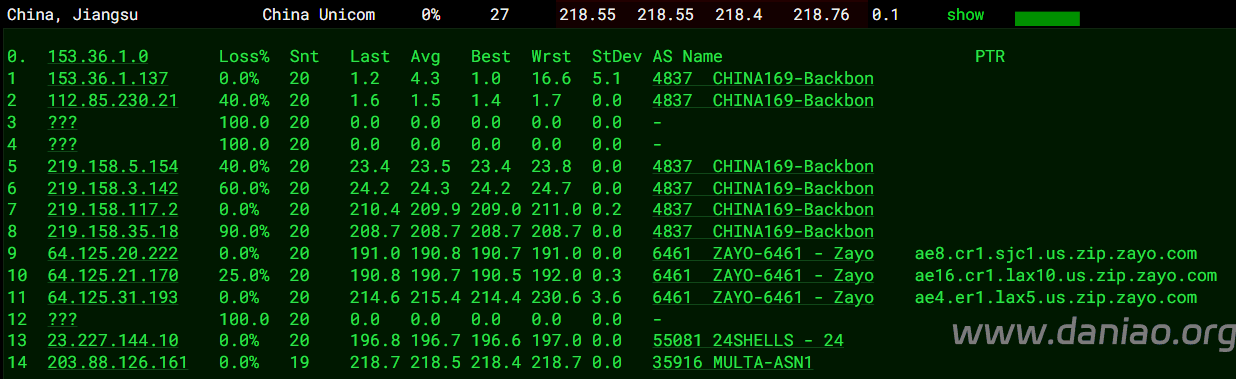This screenshot has width=1236, height=379.
Task: Click the green 'show' link
Action: [x=965, y=15]
